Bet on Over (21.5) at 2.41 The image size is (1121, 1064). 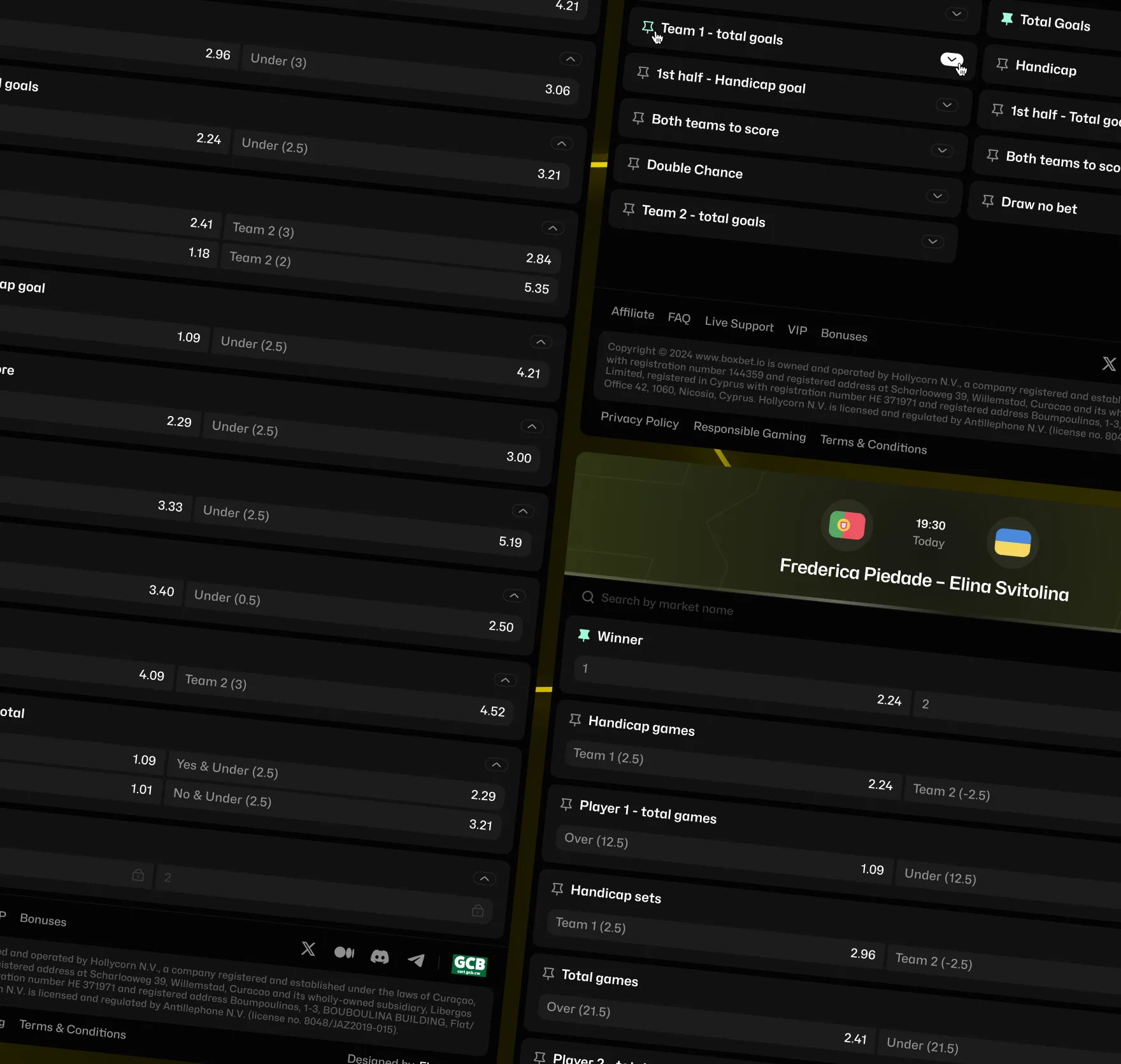pyautogui.click(x=706, y=1023)
